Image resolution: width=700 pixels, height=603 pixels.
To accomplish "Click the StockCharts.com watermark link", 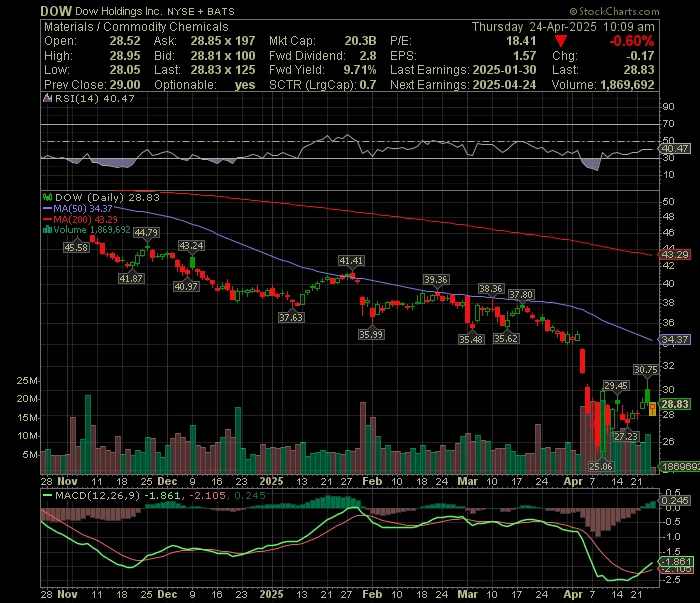I will pos(614,12).
